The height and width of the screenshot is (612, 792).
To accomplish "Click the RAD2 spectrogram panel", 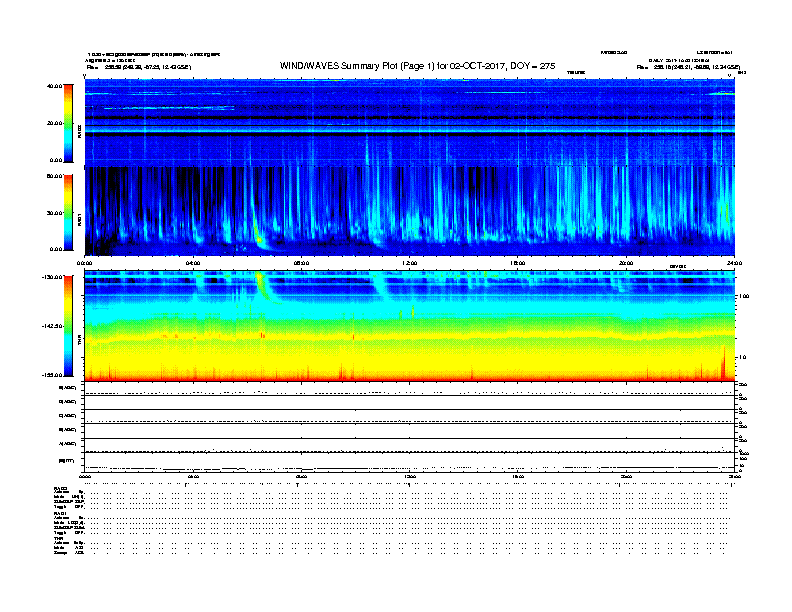I will pyautogui.click(x=410, y=122).
